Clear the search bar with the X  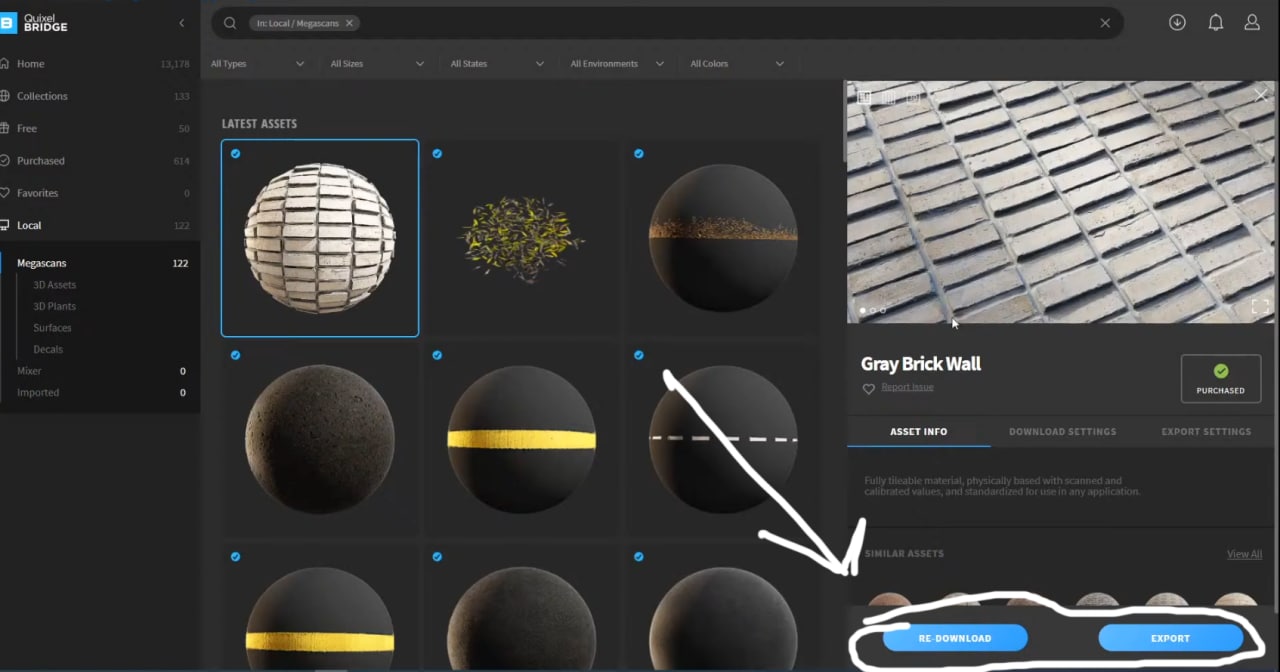(x=1105, y=23)
